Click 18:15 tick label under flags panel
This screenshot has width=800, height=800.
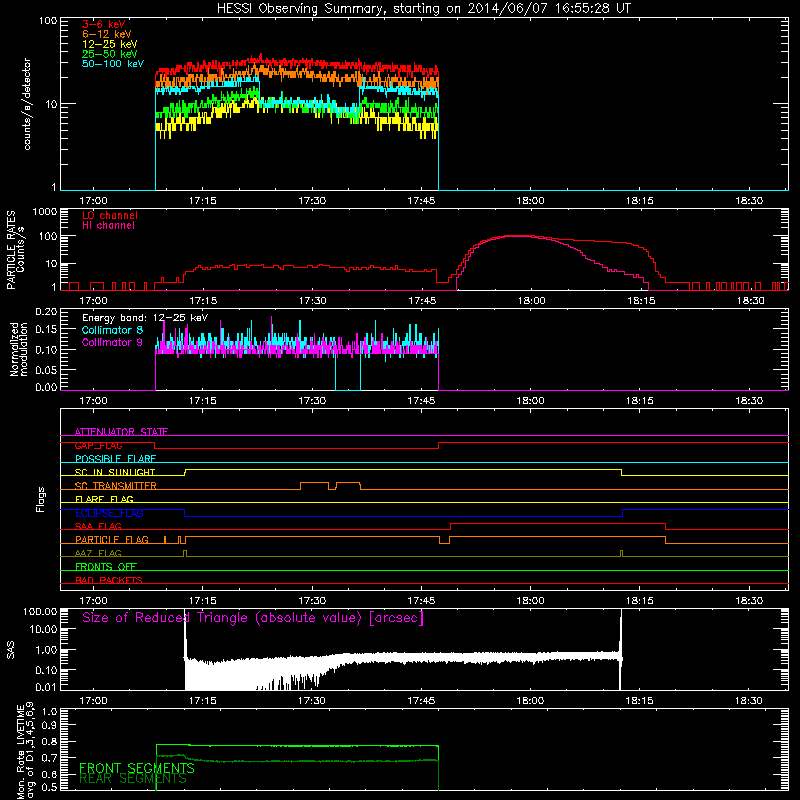(640, 601)
